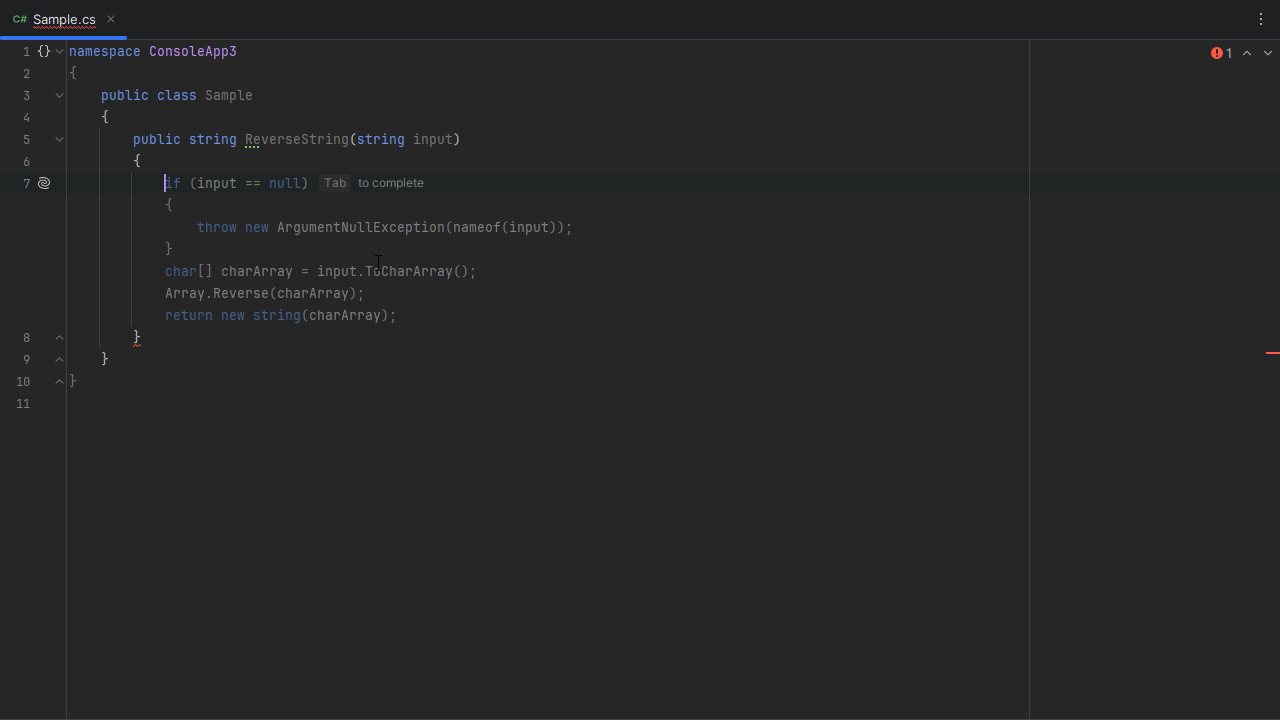The image size is (1280, 720).
Task: Close the Sample.cs editor tab
Action: [x=111, y=19]
